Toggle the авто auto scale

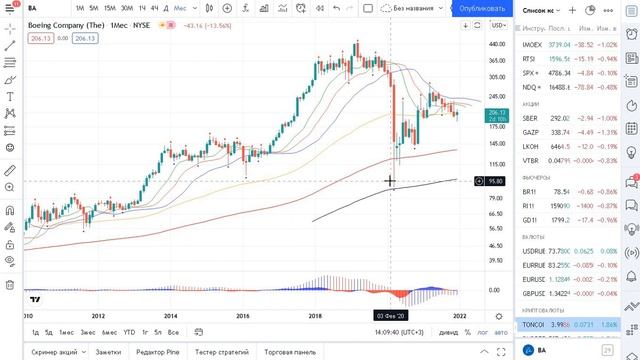(x=501, y=332)
